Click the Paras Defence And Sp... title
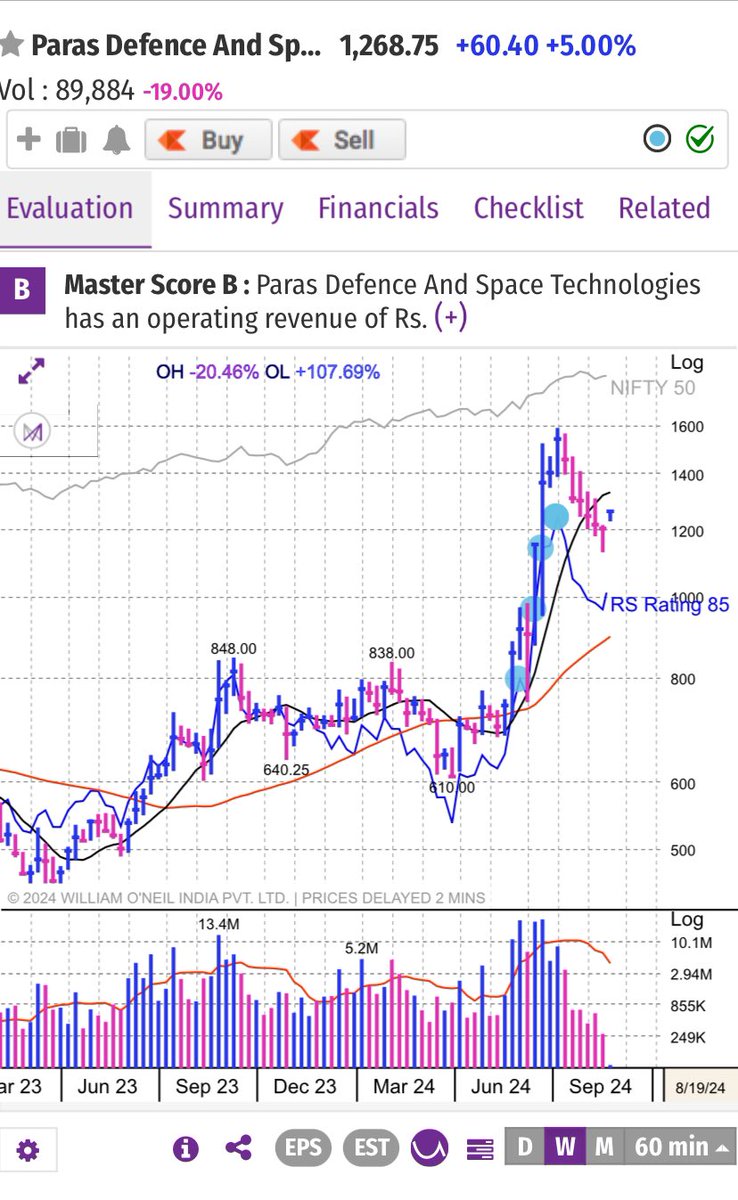This screenshot has width=738, height=1200. pos(177,46)
